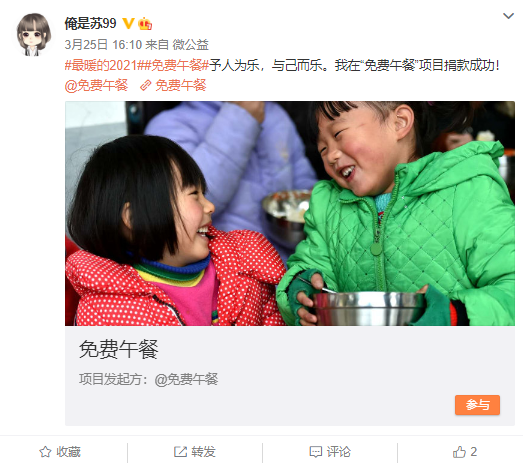
Task: Click the orange 参与 button
Action: (477, 405)
